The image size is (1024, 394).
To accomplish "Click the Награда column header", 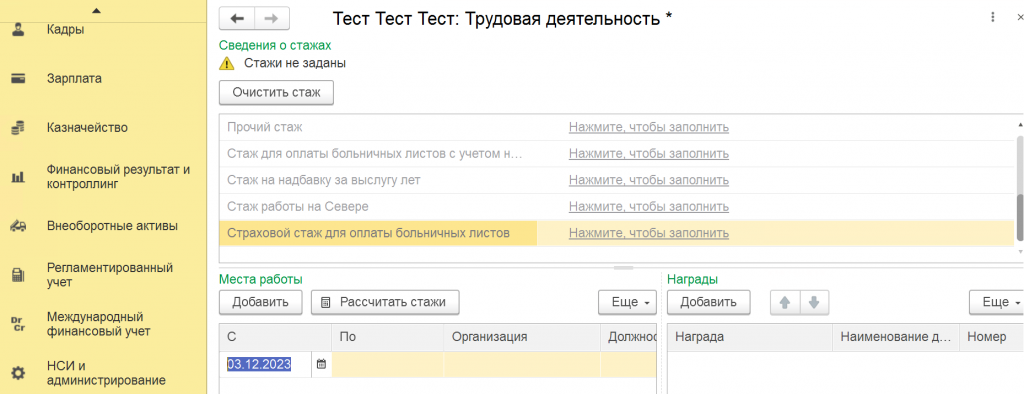I will [x=750, y=337].
